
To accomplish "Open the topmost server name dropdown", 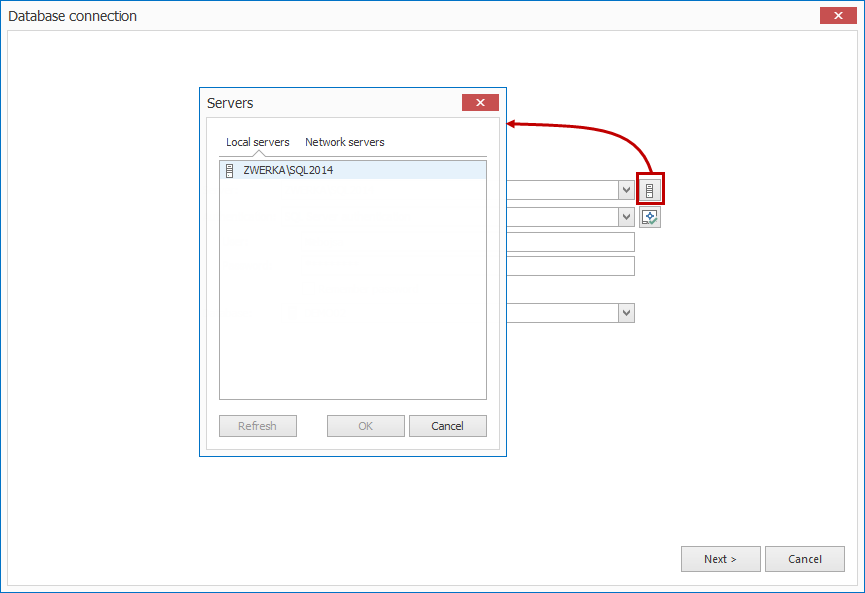I will coord(626,190).
